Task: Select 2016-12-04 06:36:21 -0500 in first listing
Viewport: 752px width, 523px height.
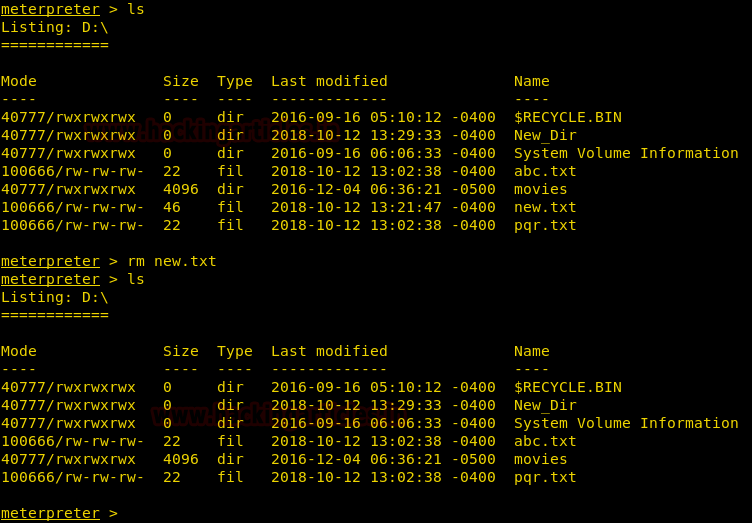Action: [383, 189]
